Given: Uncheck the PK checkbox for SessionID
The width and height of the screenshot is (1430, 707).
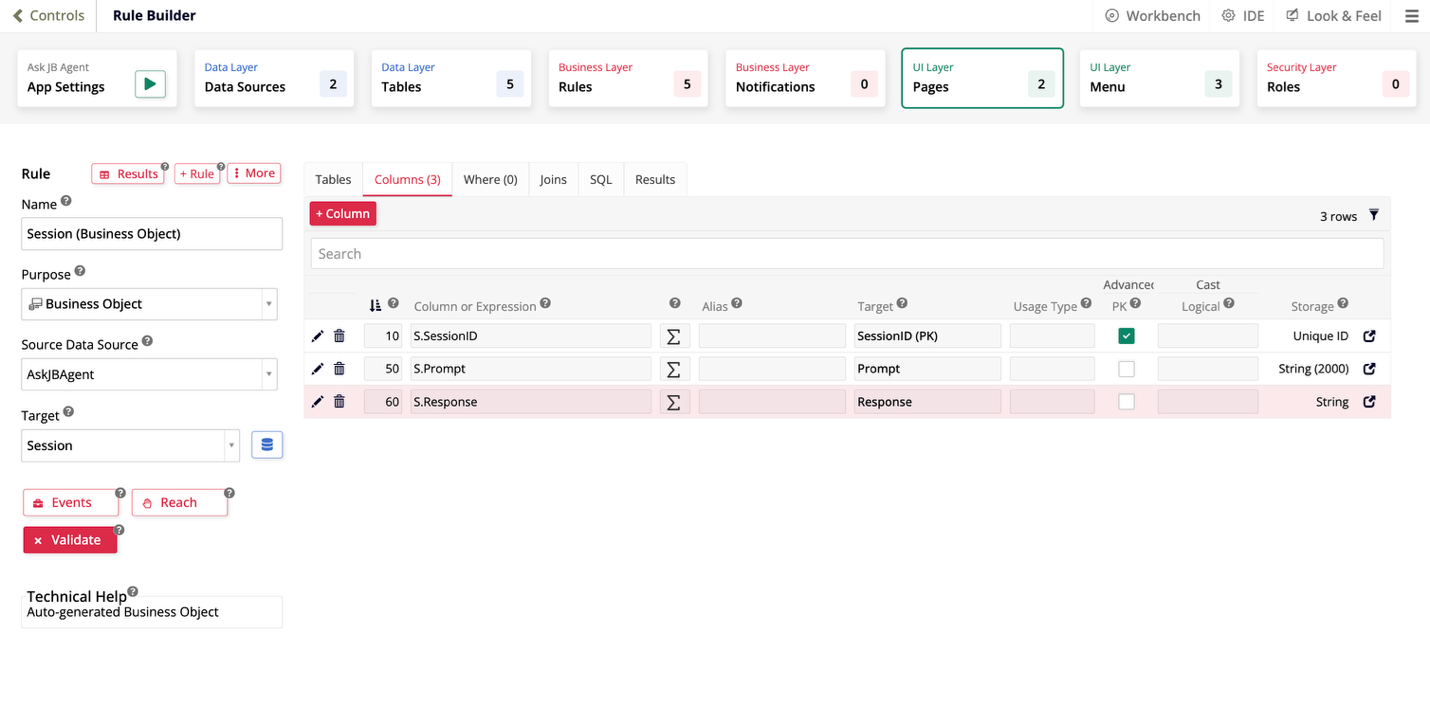Looking at the screenshot, I should click(1126, 336).
